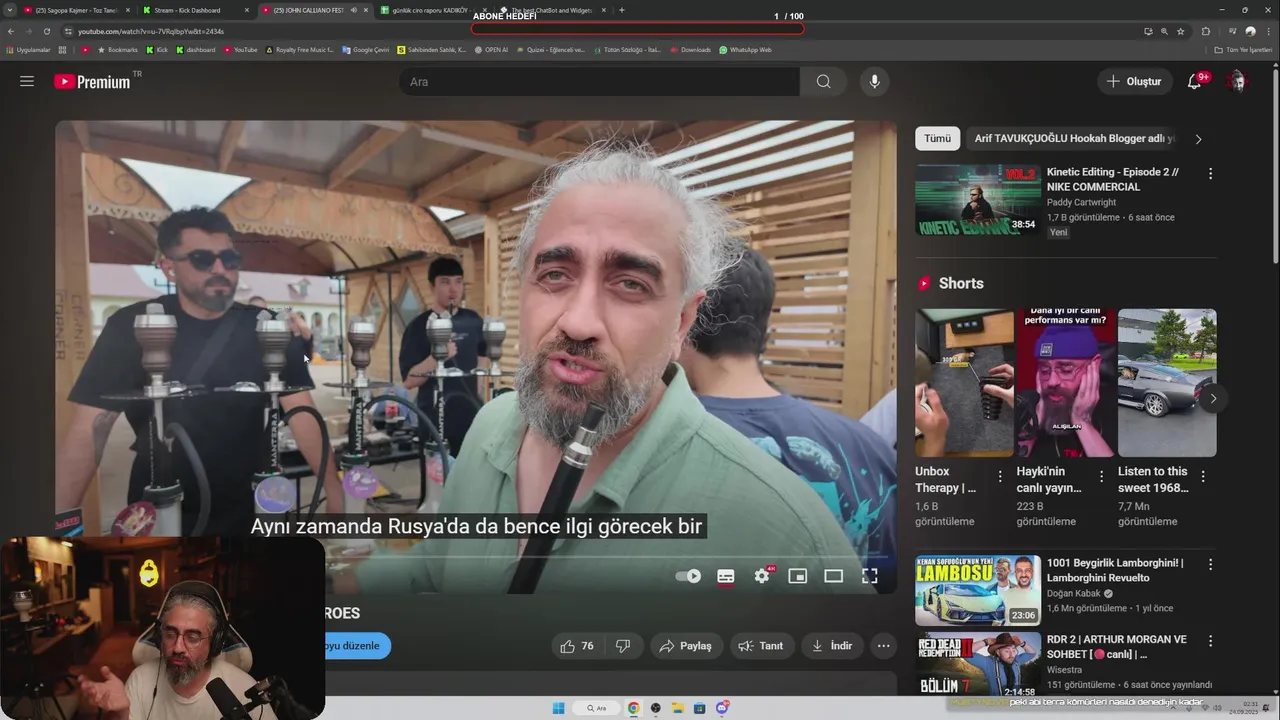Open File Explorer from taskbar
Image resolution: width=1280 pixels, height=720 pixels.
678,708
